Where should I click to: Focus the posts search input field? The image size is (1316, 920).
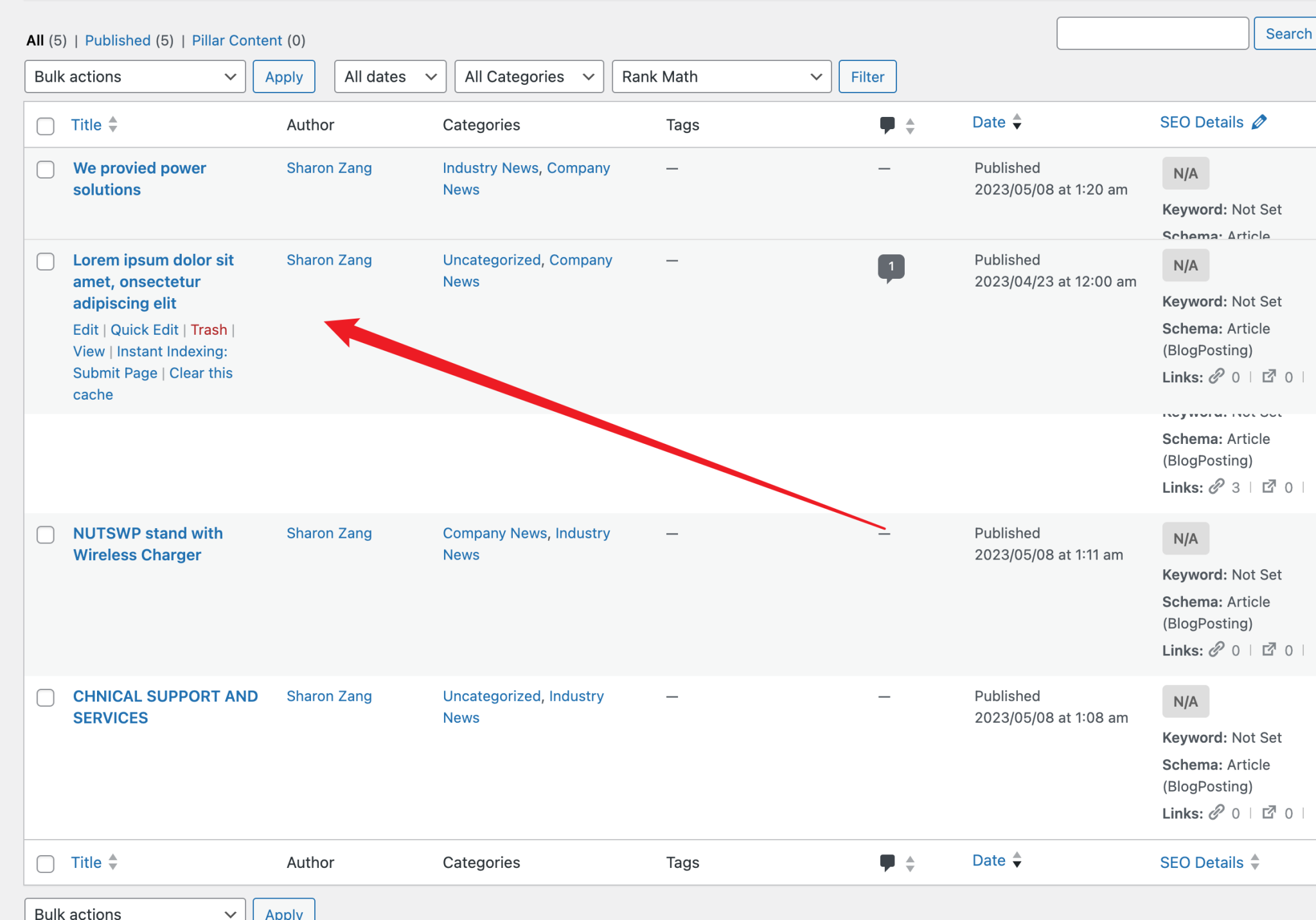[x=1152, y=33]
